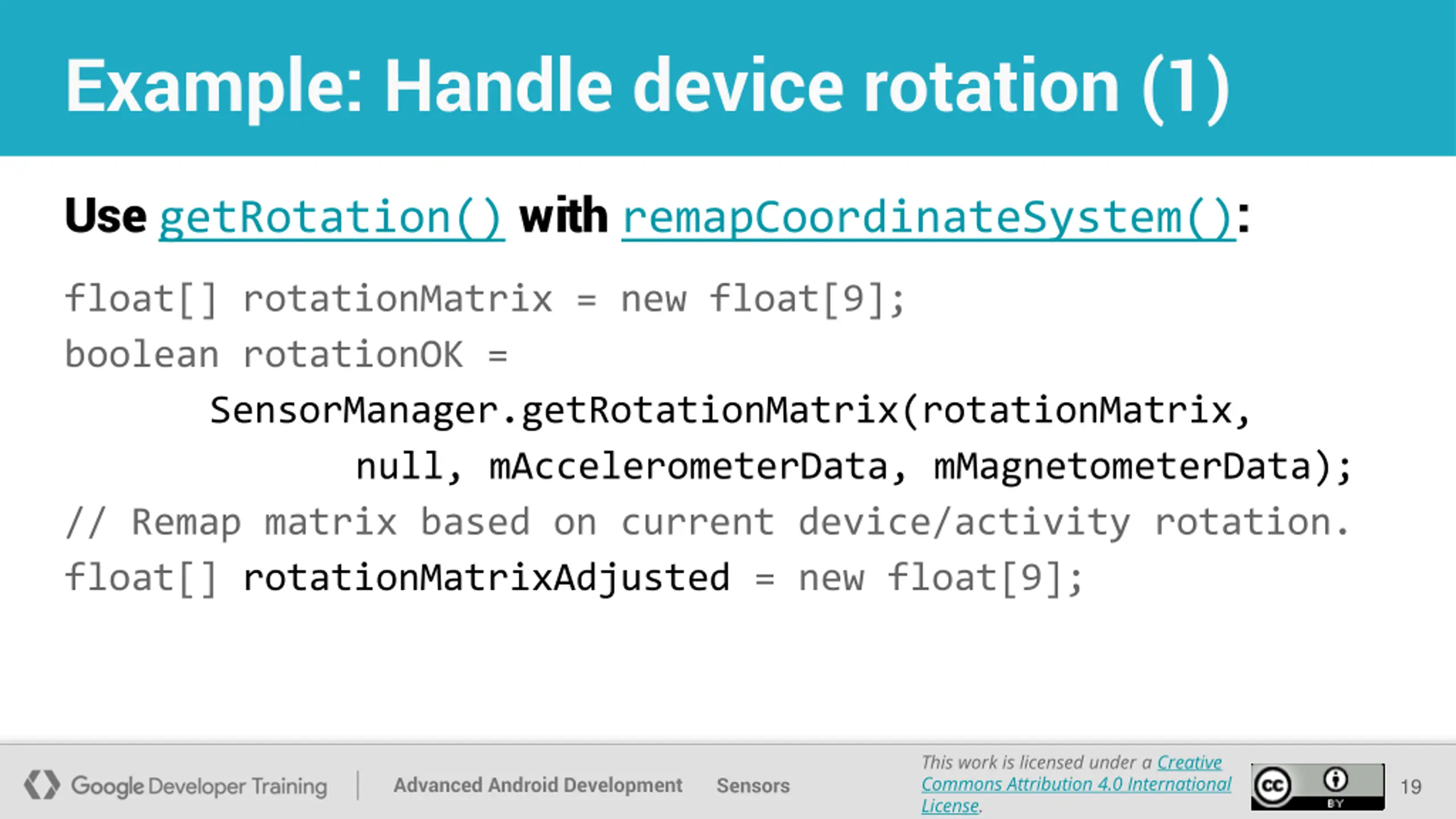Click the Creative Commons BY badge

click(x=1318, y=787)
